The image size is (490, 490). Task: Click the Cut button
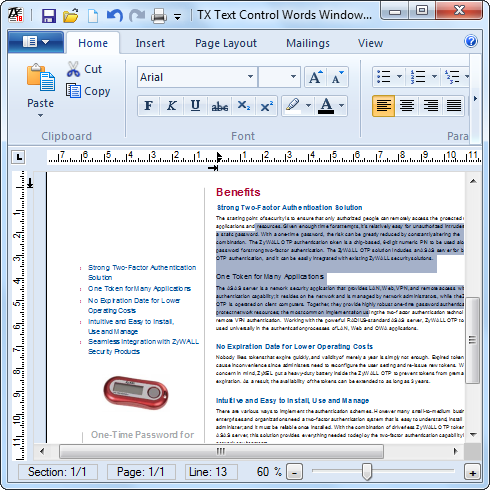pyautogui.click(x=84, y=69)
